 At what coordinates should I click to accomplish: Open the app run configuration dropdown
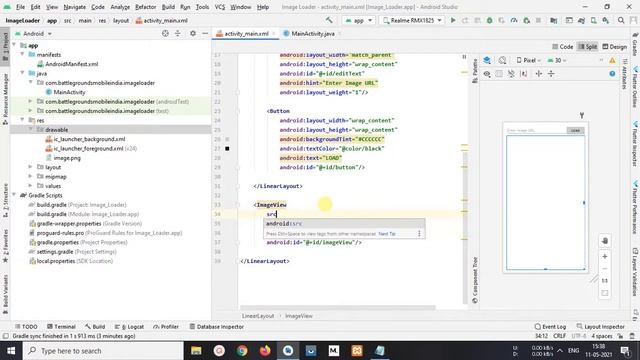[359, 20]
